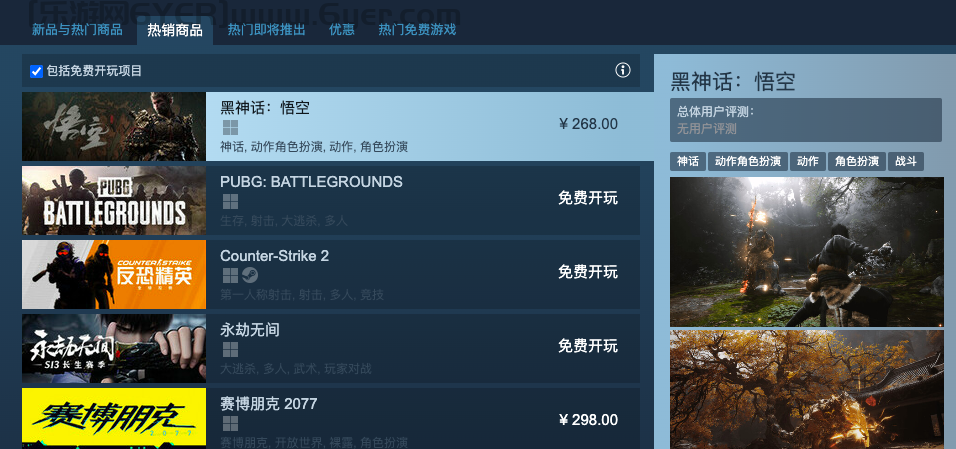
Task: Select the 优惠 tab
Action: coord(342,30)
